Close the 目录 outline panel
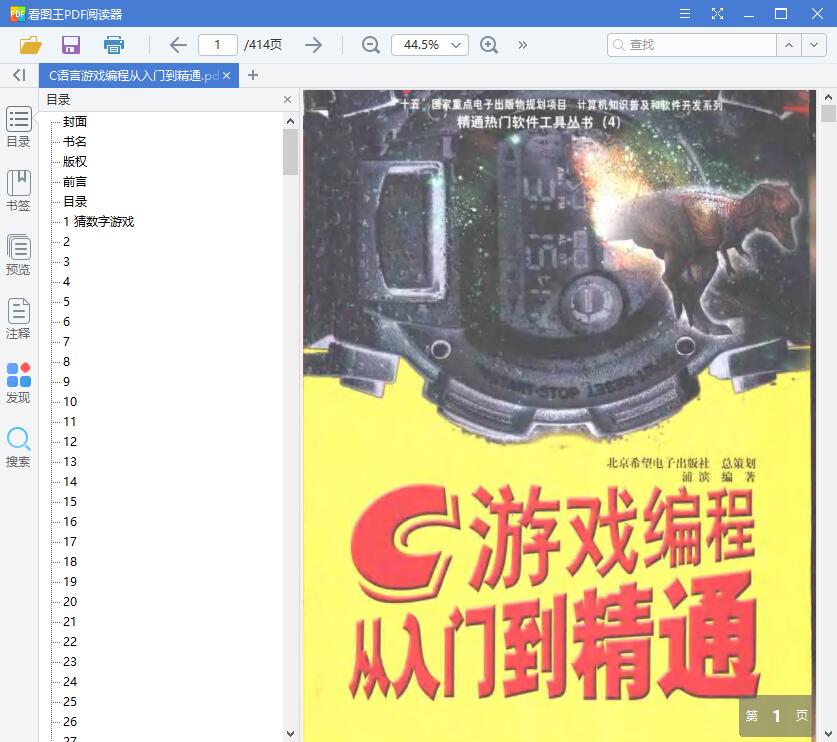The height and width of the screenshot is (742, 837). click(287, 99)
